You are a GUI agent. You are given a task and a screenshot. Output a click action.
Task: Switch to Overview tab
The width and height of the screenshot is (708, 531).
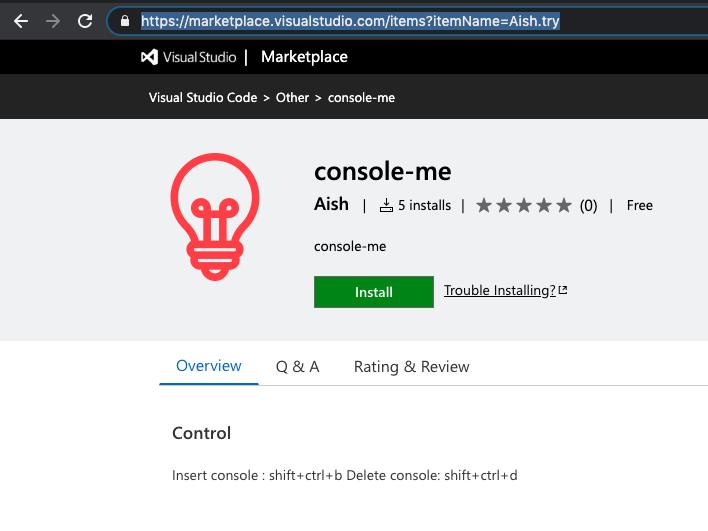[209, 366]
